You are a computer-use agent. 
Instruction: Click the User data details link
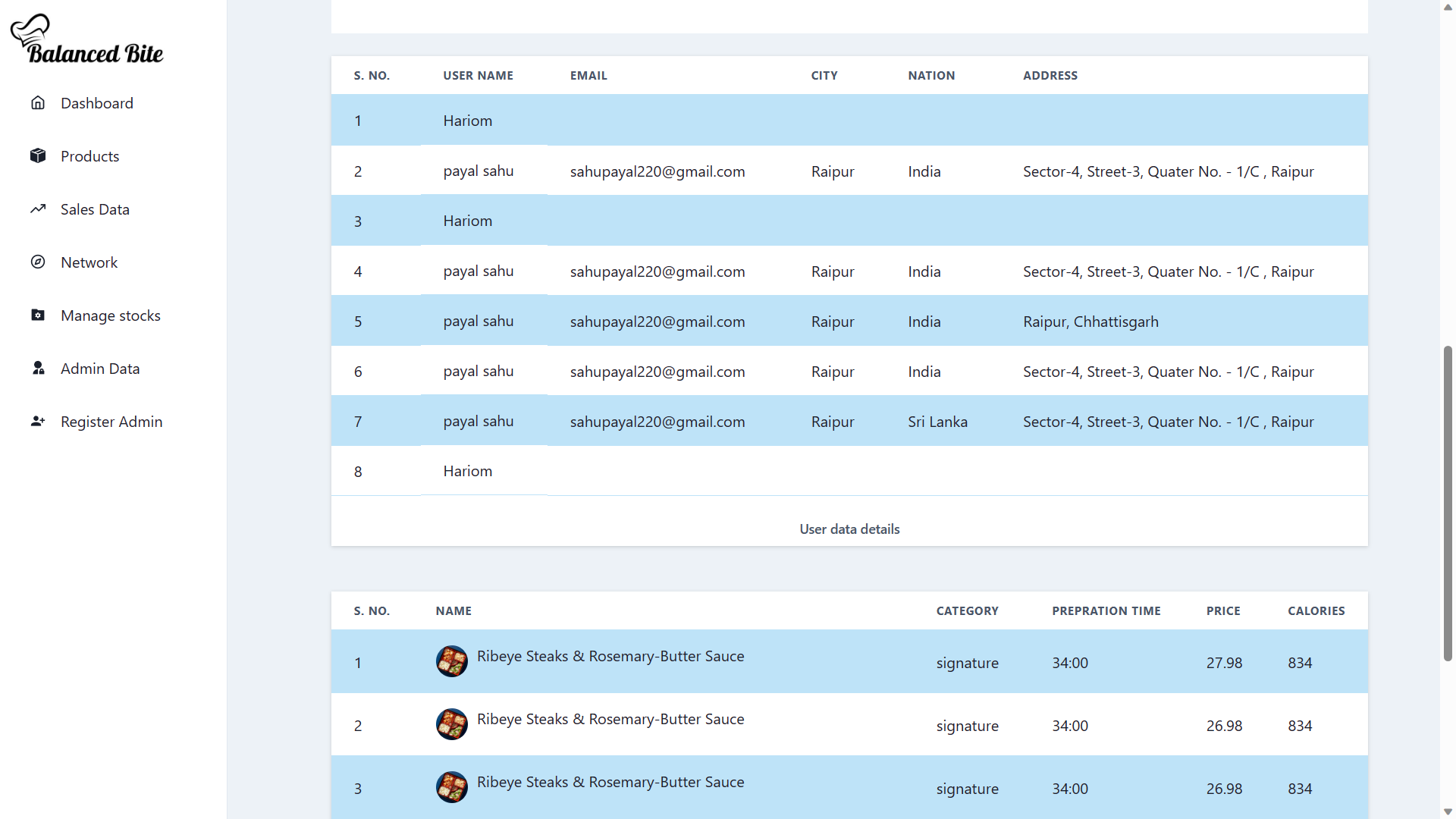click(849, 529)
